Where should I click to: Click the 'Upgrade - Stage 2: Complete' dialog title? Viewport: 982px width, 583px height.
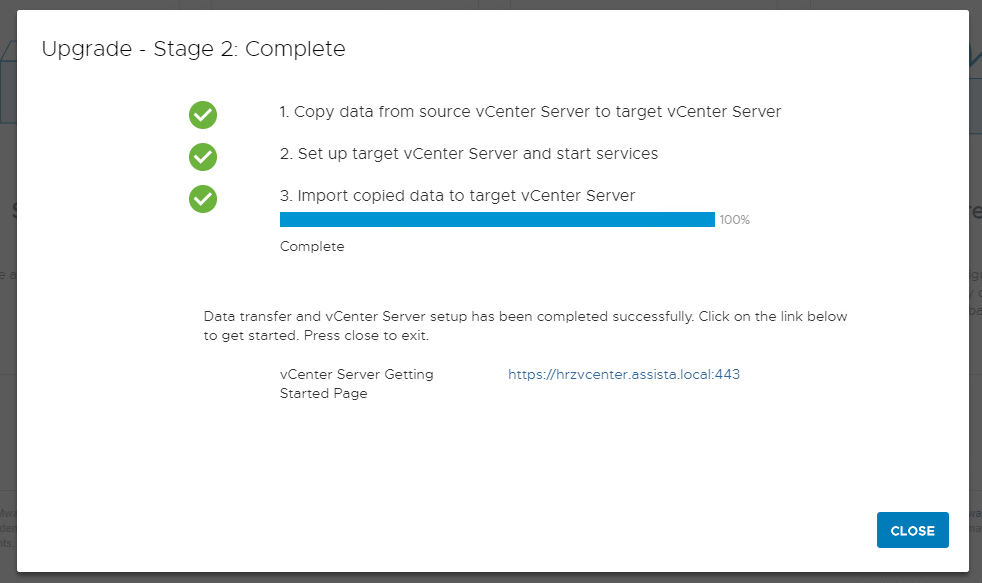194,49
